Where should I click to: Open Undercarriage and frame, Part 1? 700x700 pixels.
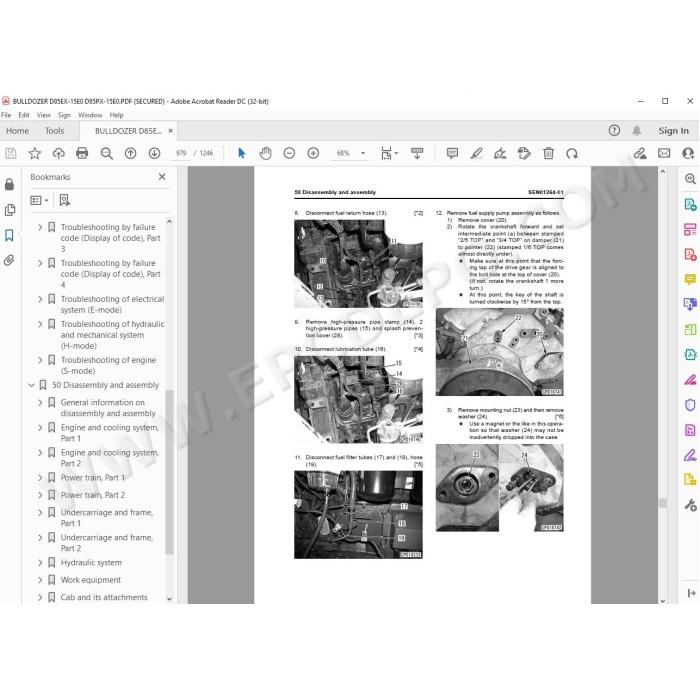click(x=107, y=518)
